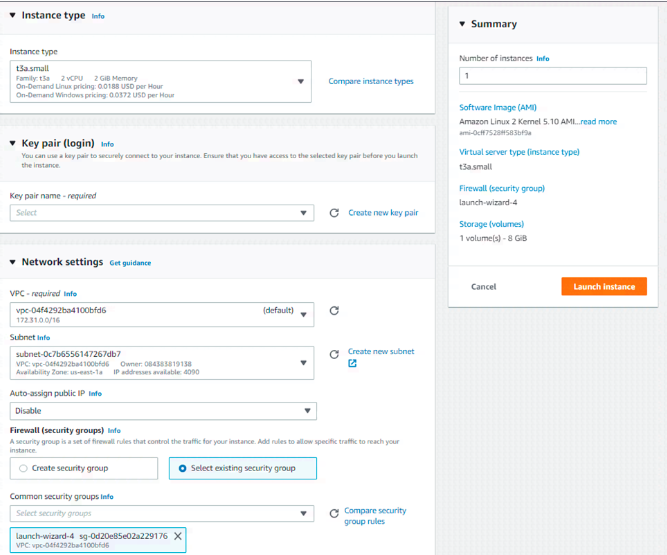Click Software Image (AMI) summary link

point(498,107)
